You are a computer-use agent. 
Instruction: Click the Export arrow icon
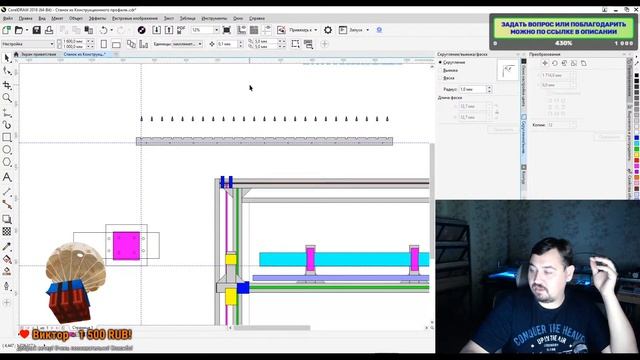click(169, 30)
